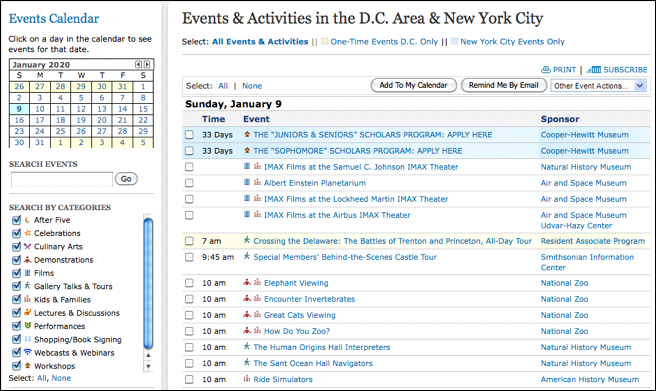Viewport: 656px width, 391px height.
Task: Check the Juniors & Seniors Scholars event box
Action: (x=190, y=135)
